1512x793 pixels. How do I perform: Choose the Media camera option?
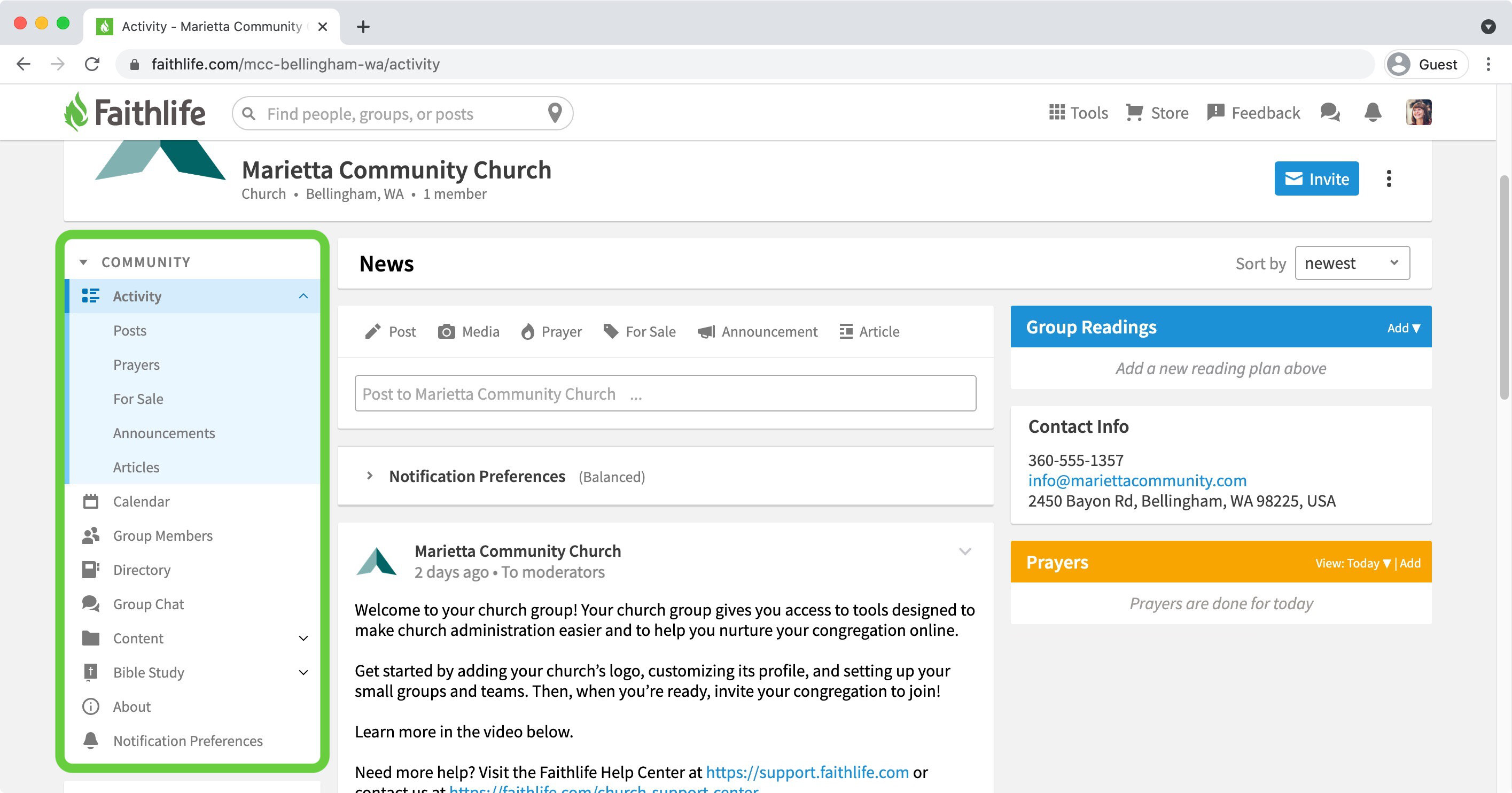pos(469,332)
